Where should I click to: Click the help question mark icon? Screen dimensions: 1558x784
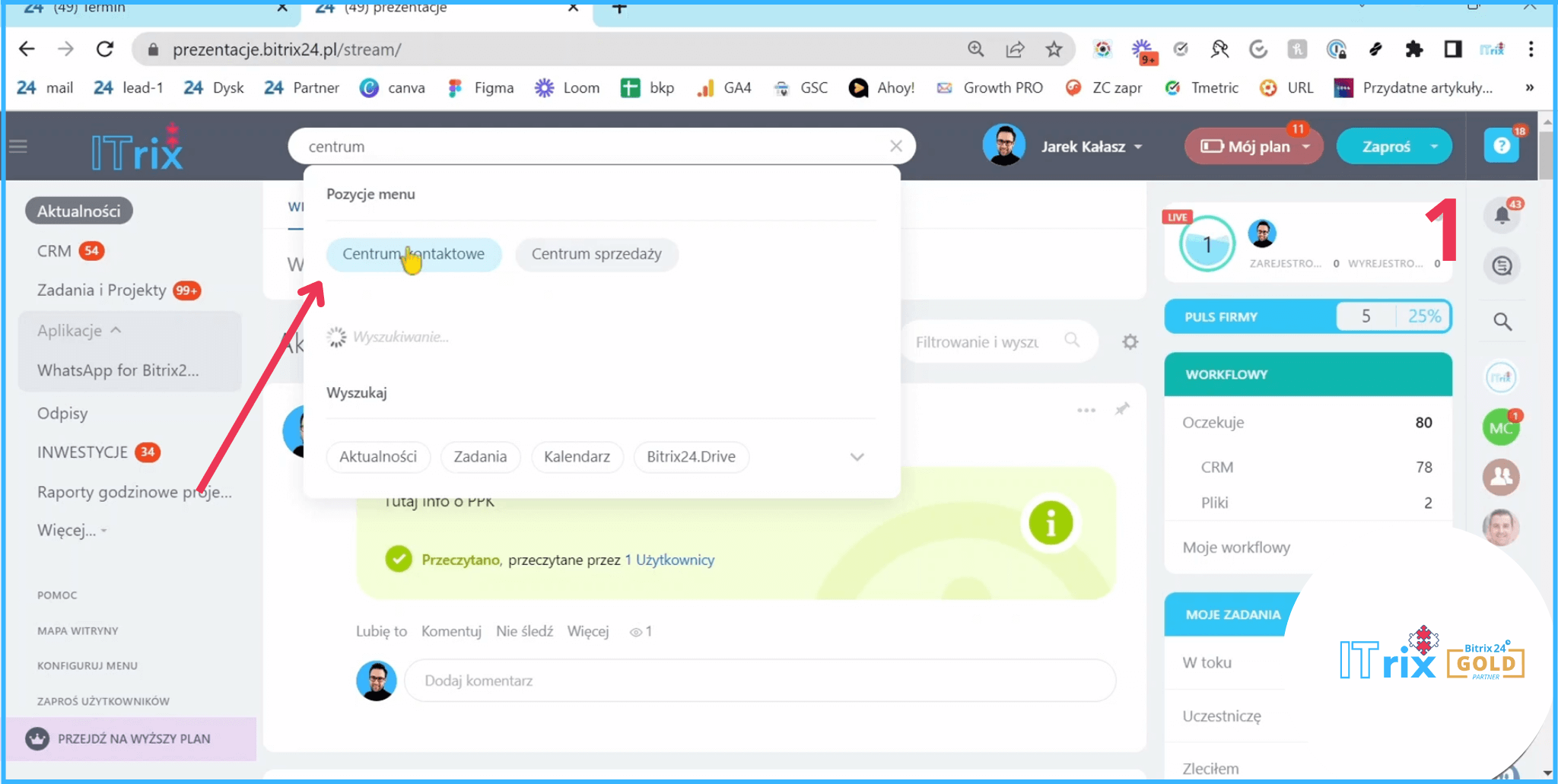coord(1501,146)
